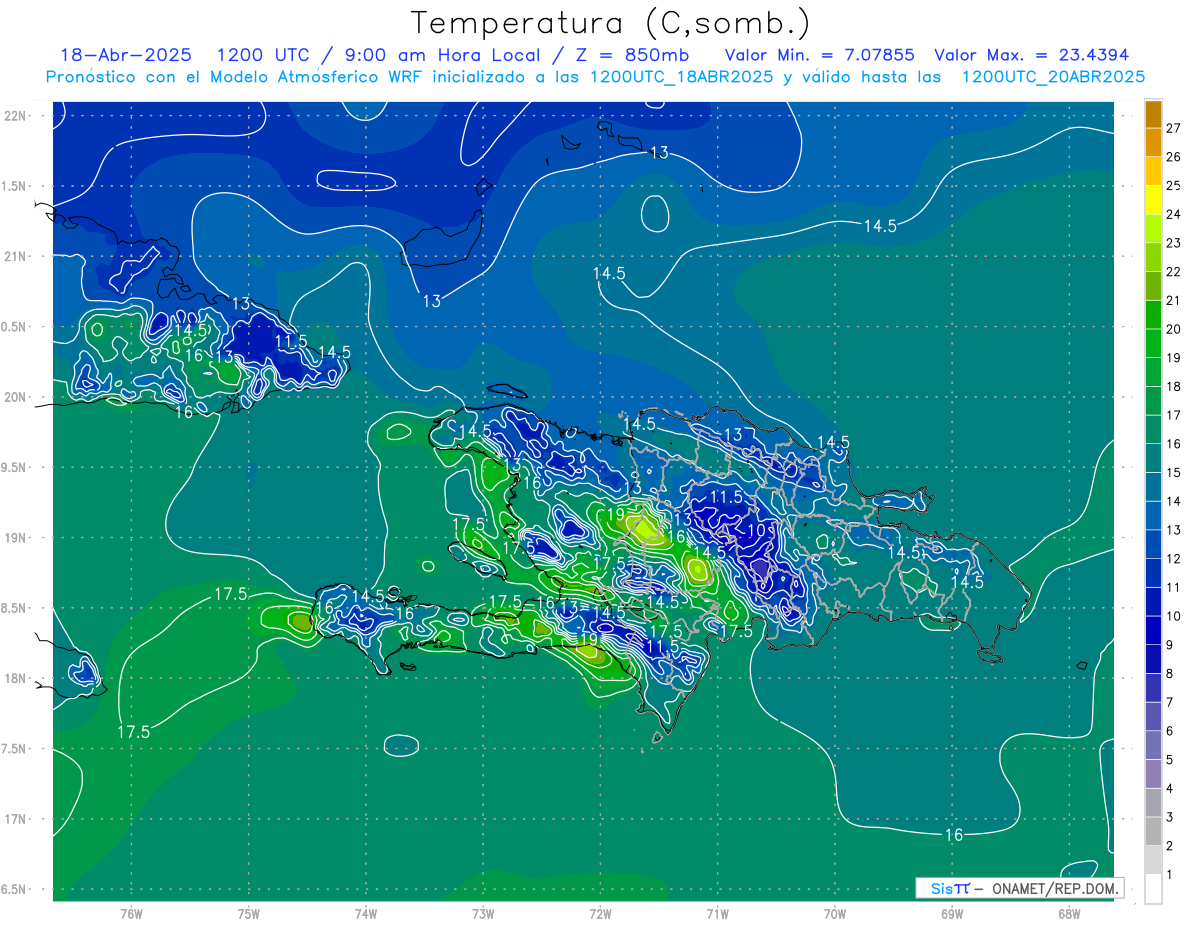1200x927 pixels.
Task: Pick the bright green swatch between 19 and 20
Action: coord(1153,344)
